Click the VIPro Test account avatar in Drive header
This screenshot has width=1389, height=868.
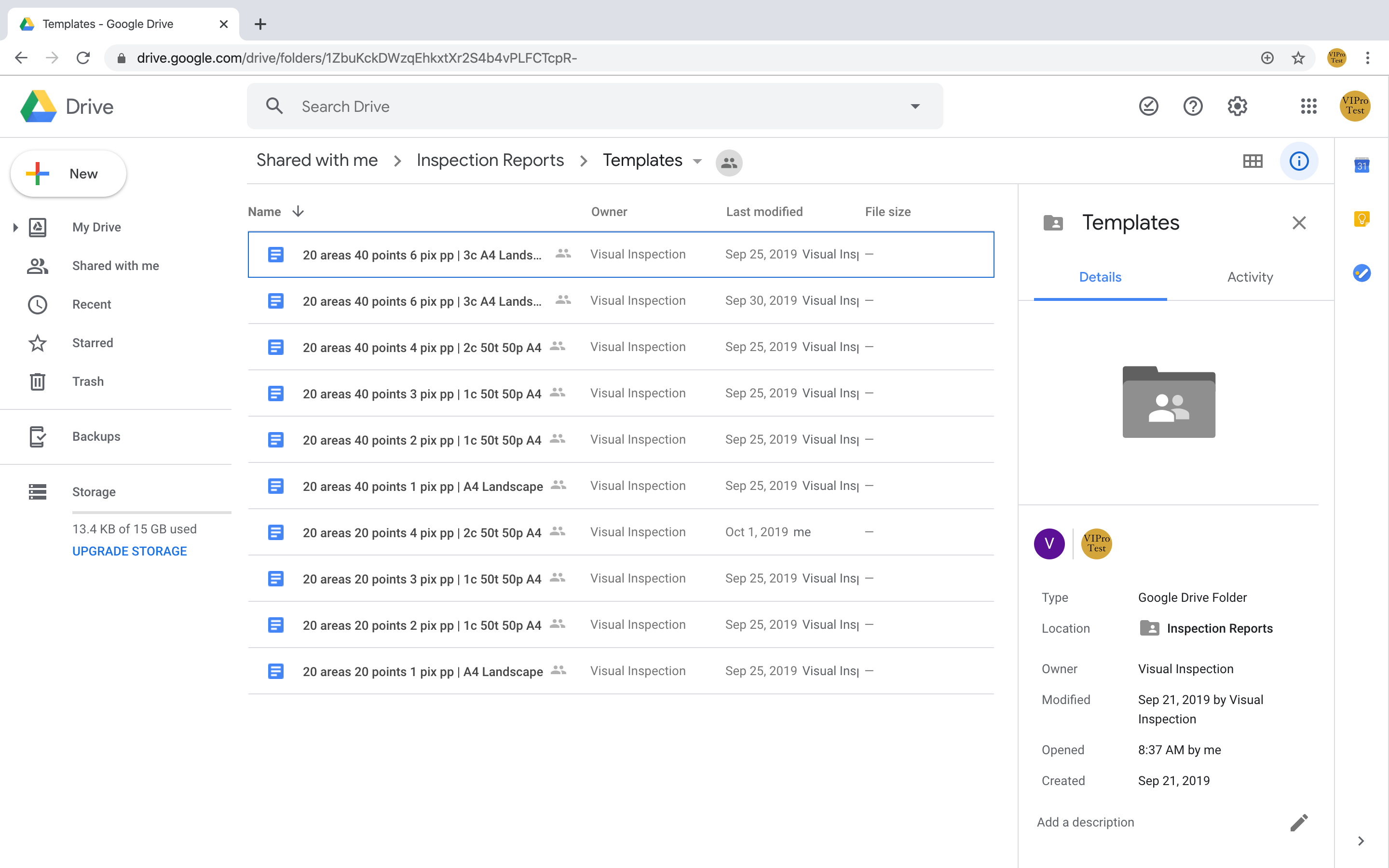1355,106
